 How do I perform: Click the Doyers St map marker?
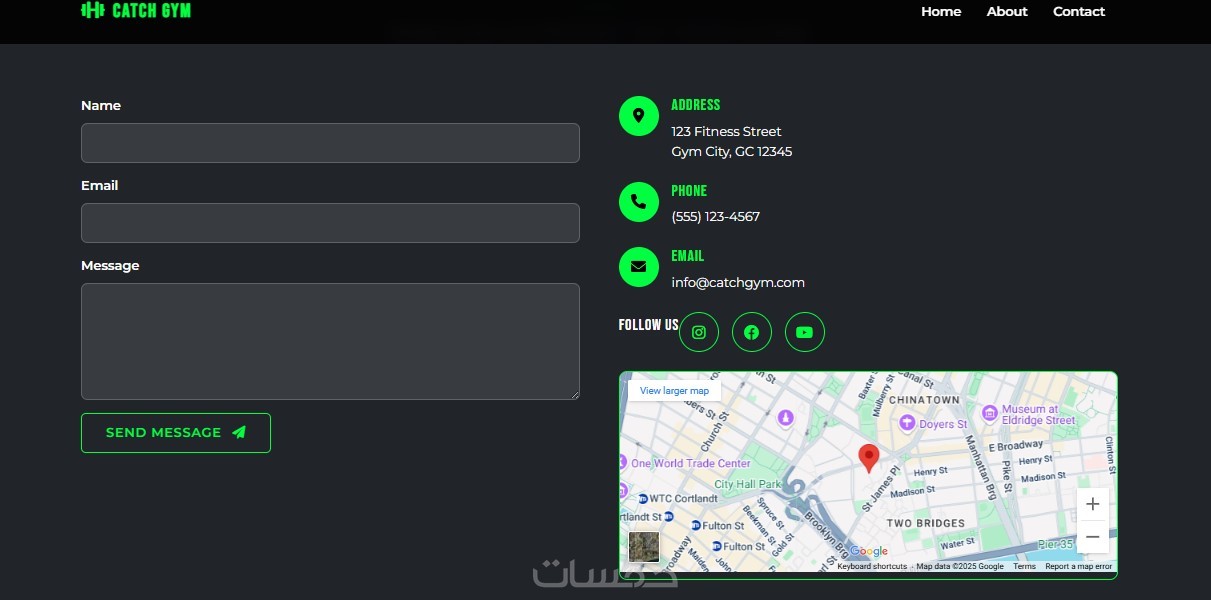coord(907,424)
